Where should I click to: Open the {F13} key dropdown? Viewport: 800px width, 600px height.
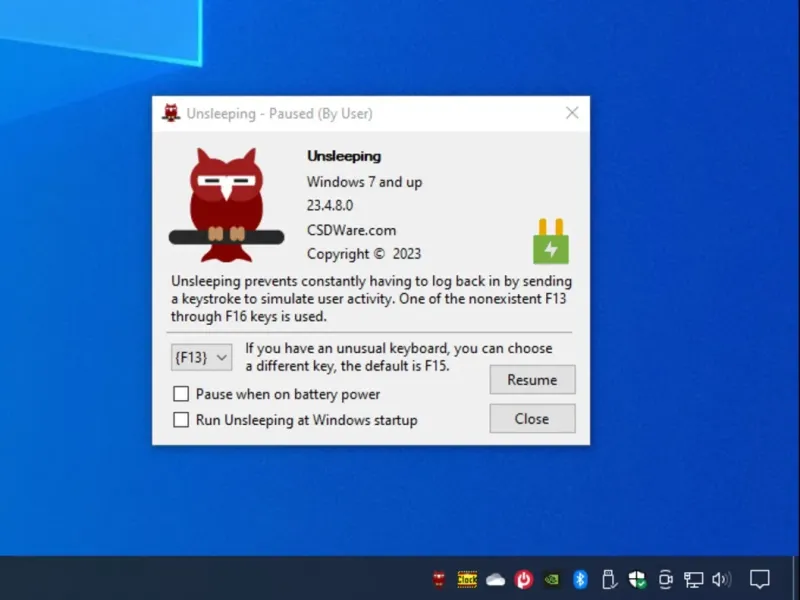(x=202, y=357)
